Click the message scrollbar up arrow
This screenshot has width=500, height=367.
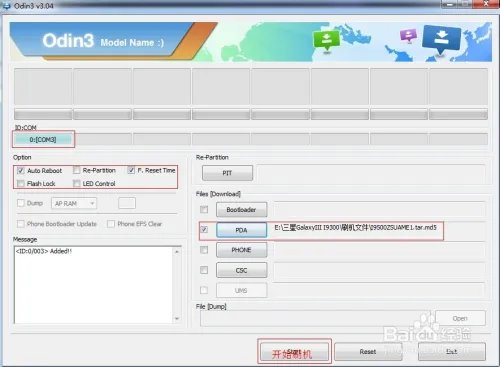pos(177,252)
